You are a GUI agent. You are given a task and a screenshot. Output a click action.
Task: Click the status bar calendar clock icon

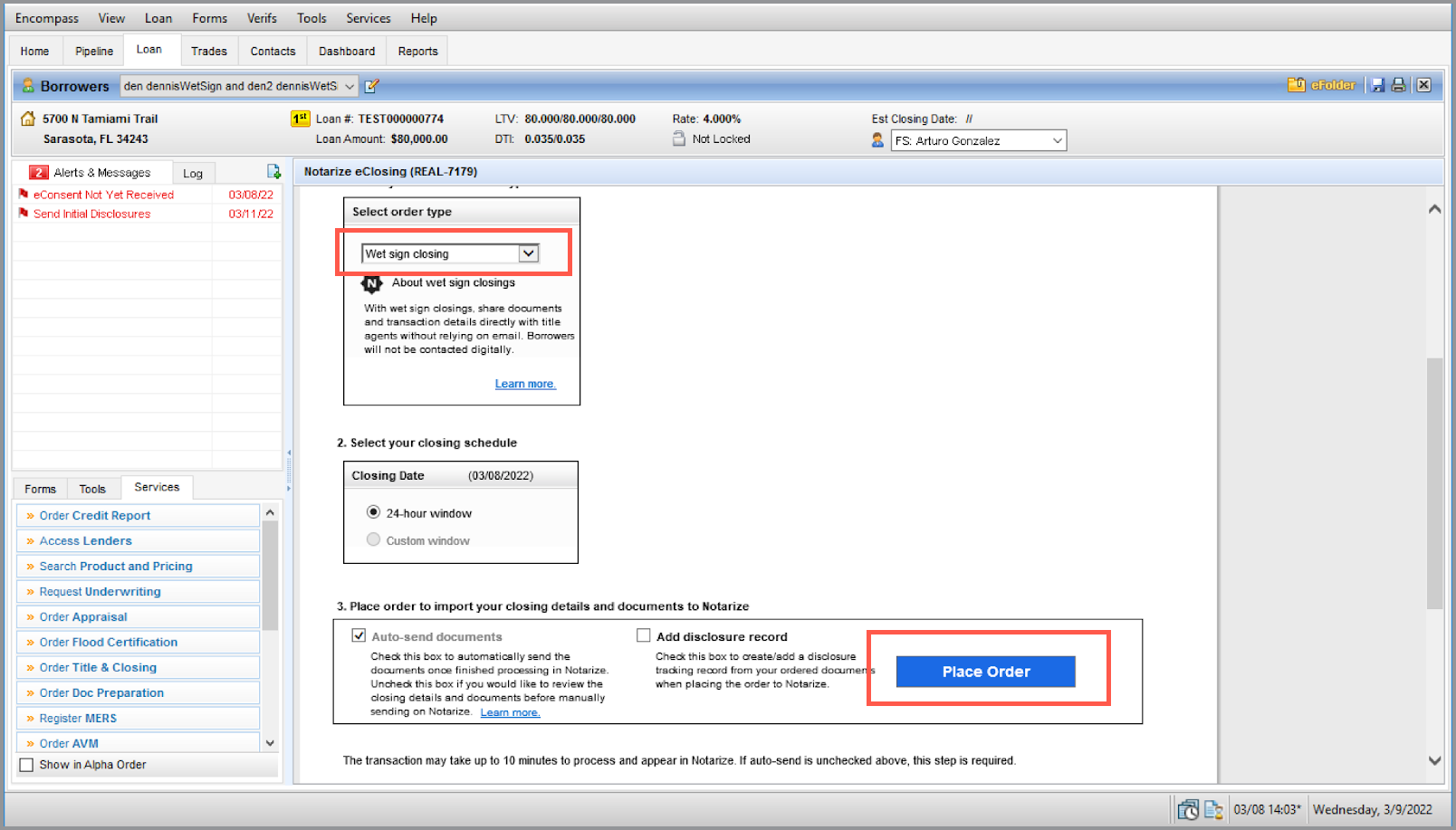click(x=1188, y=809)
